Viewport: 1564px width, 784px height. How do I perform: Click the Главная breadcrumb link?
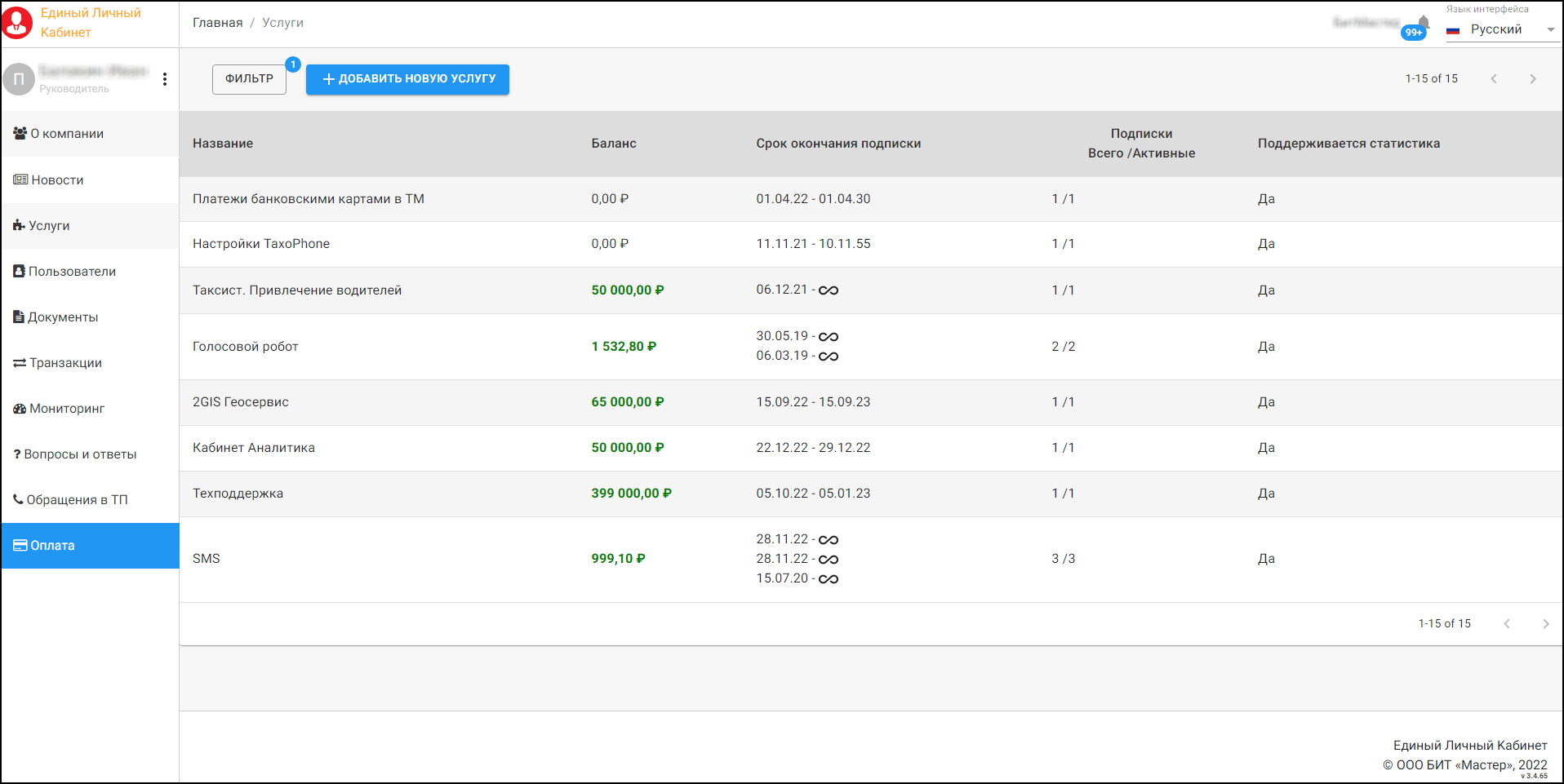coord(217,23)
